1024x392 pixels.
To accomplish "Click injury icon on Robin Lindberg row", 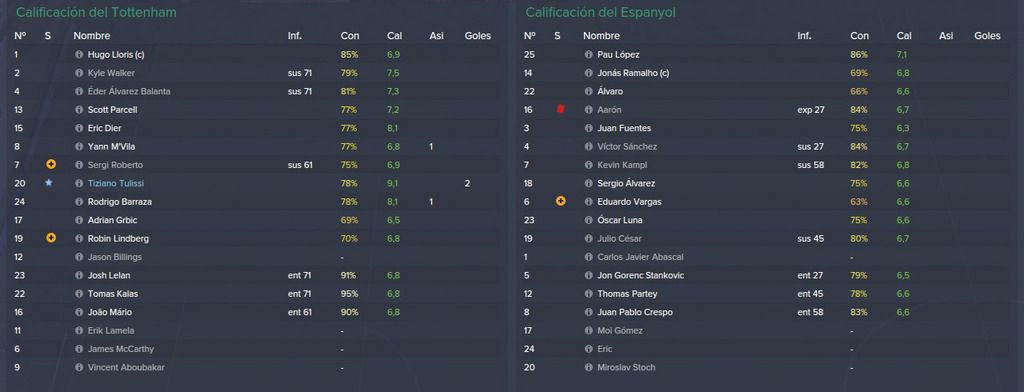I will (x=51, y=238).
